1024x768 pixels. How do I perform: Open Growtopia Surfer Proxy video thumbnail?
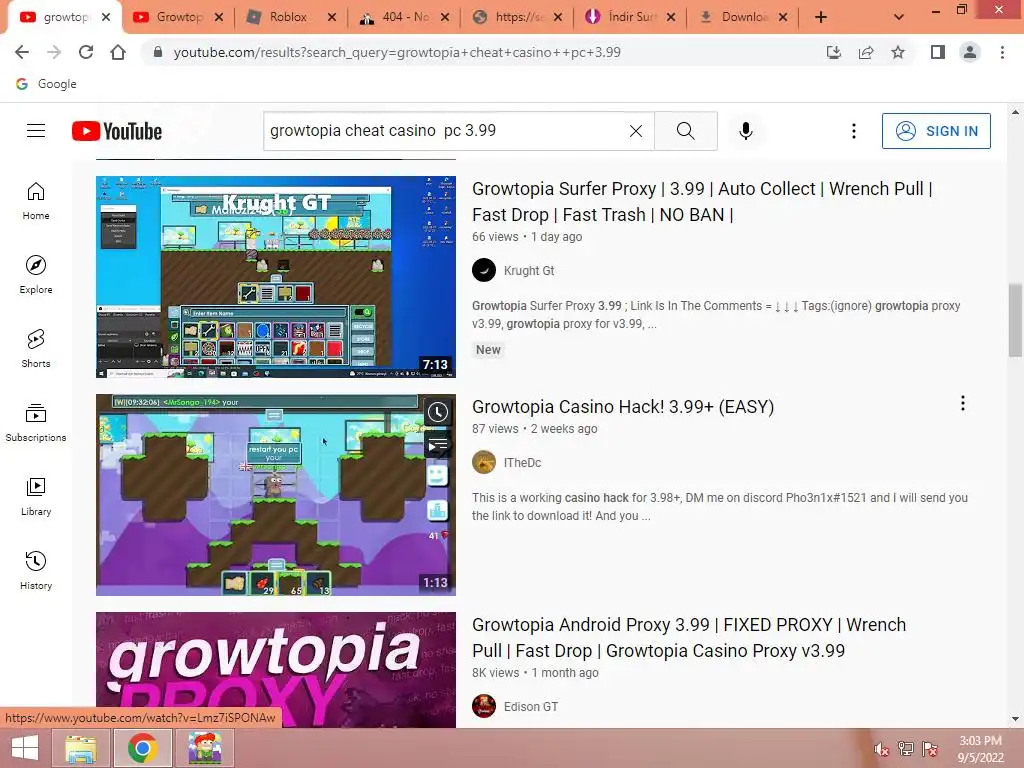[276, 277]
